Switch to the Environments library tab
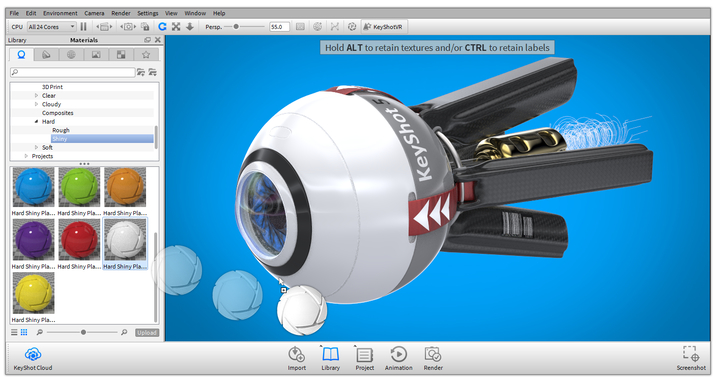The width and height of the screenshot is (716, 380). pos(71,55)
